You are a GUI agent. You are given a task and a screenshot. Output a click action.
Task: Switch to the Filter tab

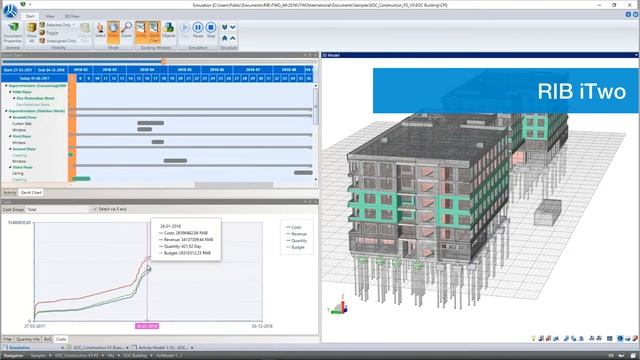click(x=8, y=339)
